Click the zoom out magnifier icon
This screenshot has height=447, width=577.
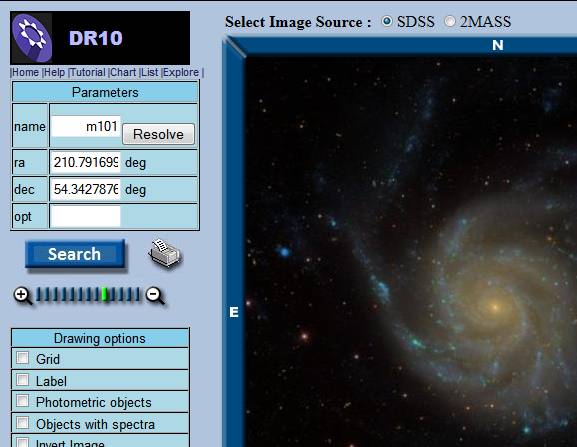click(155, 295)
